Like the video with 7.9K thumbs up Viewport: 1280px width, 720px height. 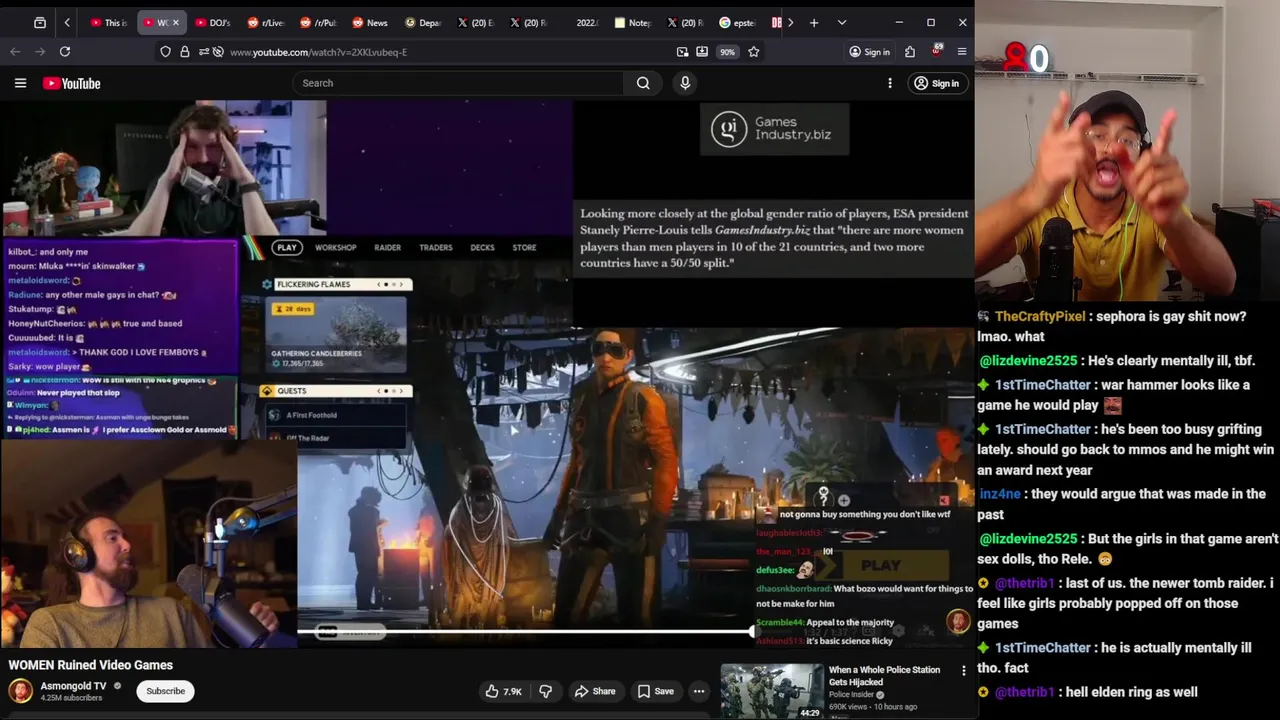coord(503,691)
